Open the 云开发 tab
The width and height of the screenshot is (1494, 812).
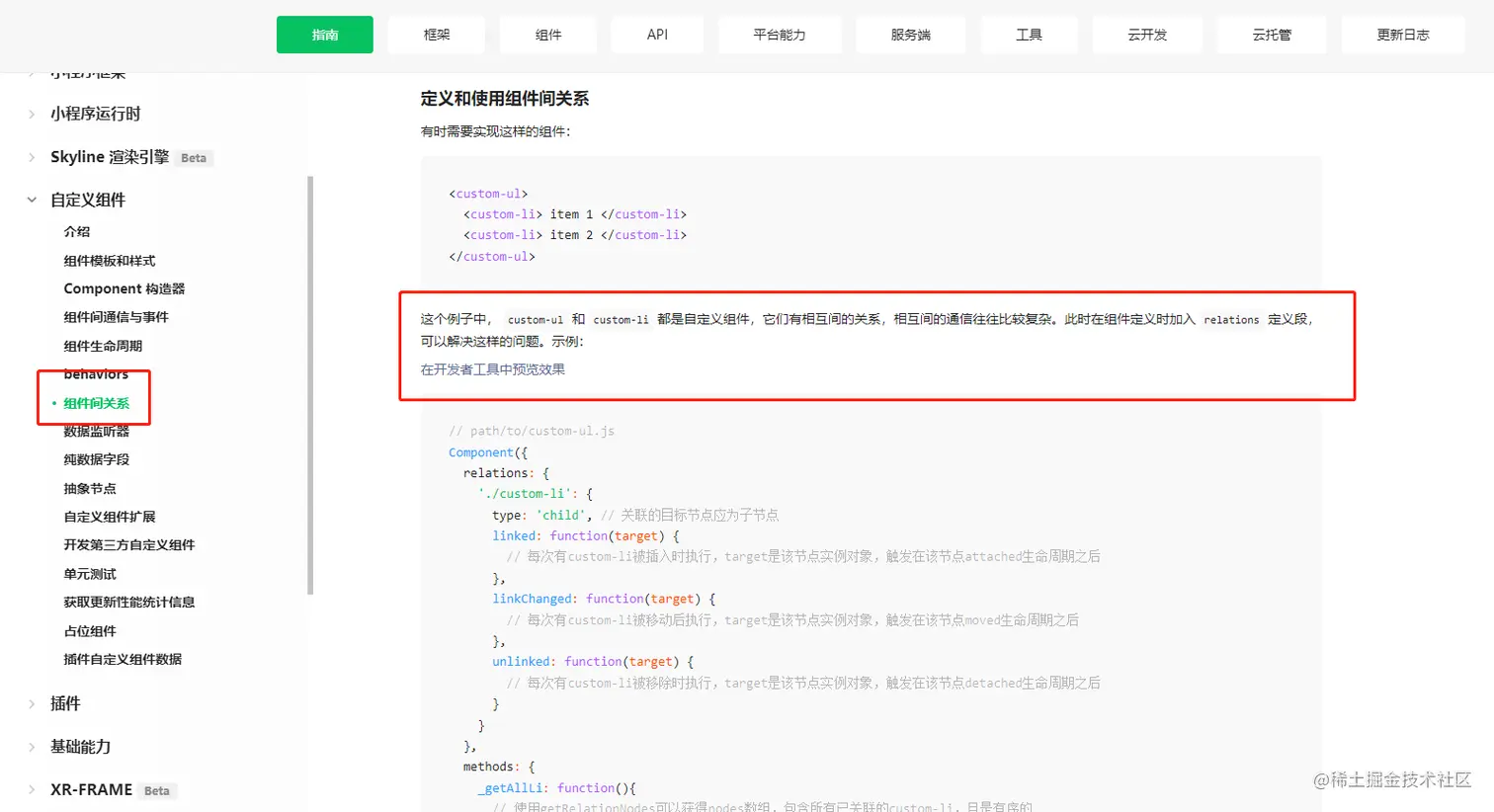pos(1147,35)
